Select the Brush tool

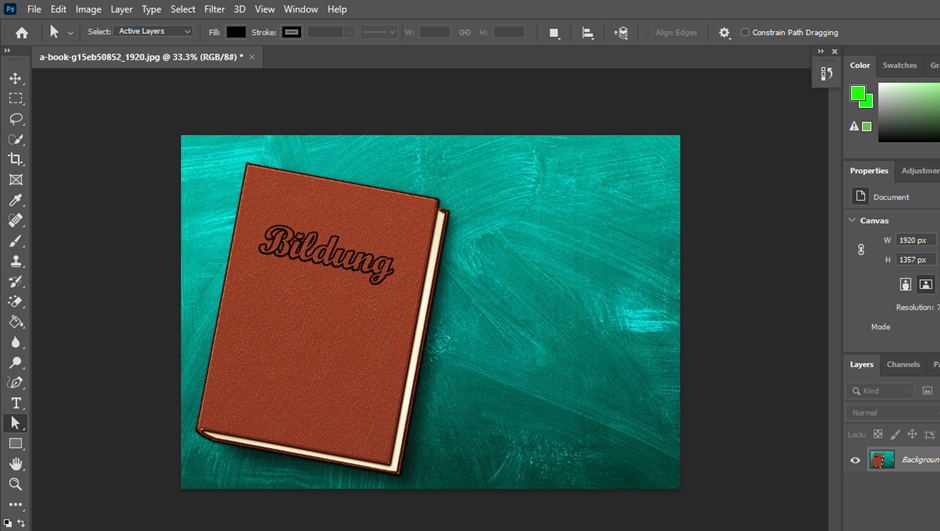pos(16,241)
